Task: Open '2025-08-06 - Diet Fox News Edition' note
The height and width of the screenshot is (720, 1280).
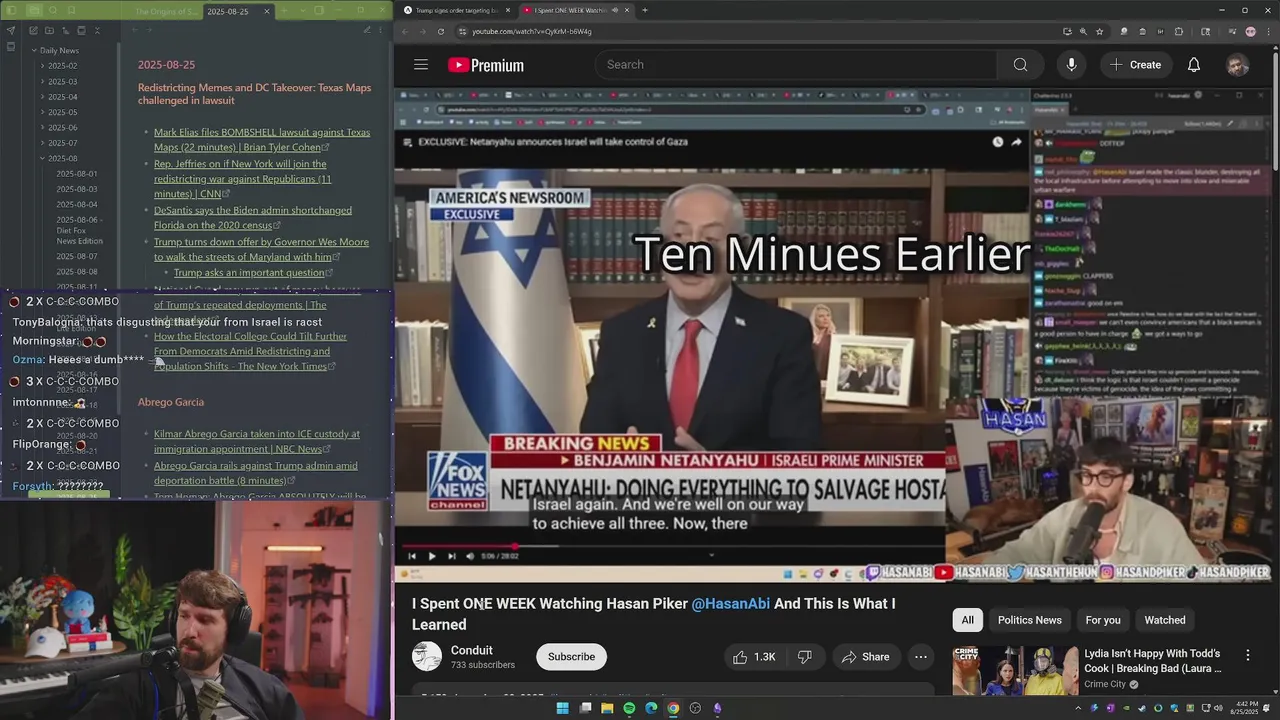Action: pos(80,230)
